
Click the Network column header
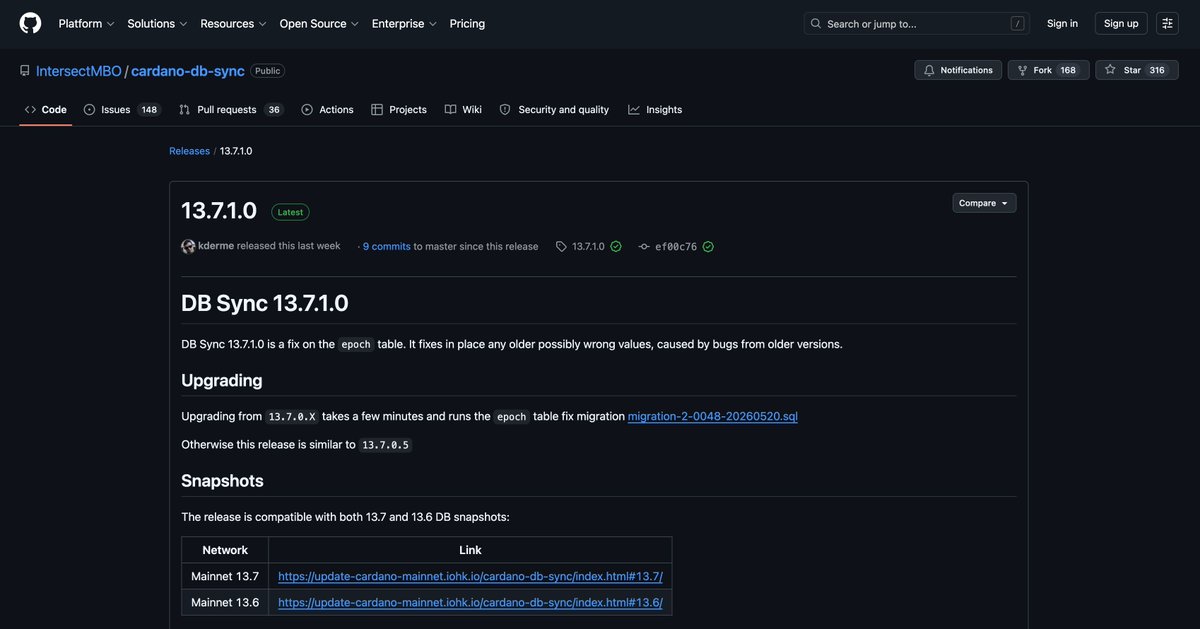[x=225, y=550]
